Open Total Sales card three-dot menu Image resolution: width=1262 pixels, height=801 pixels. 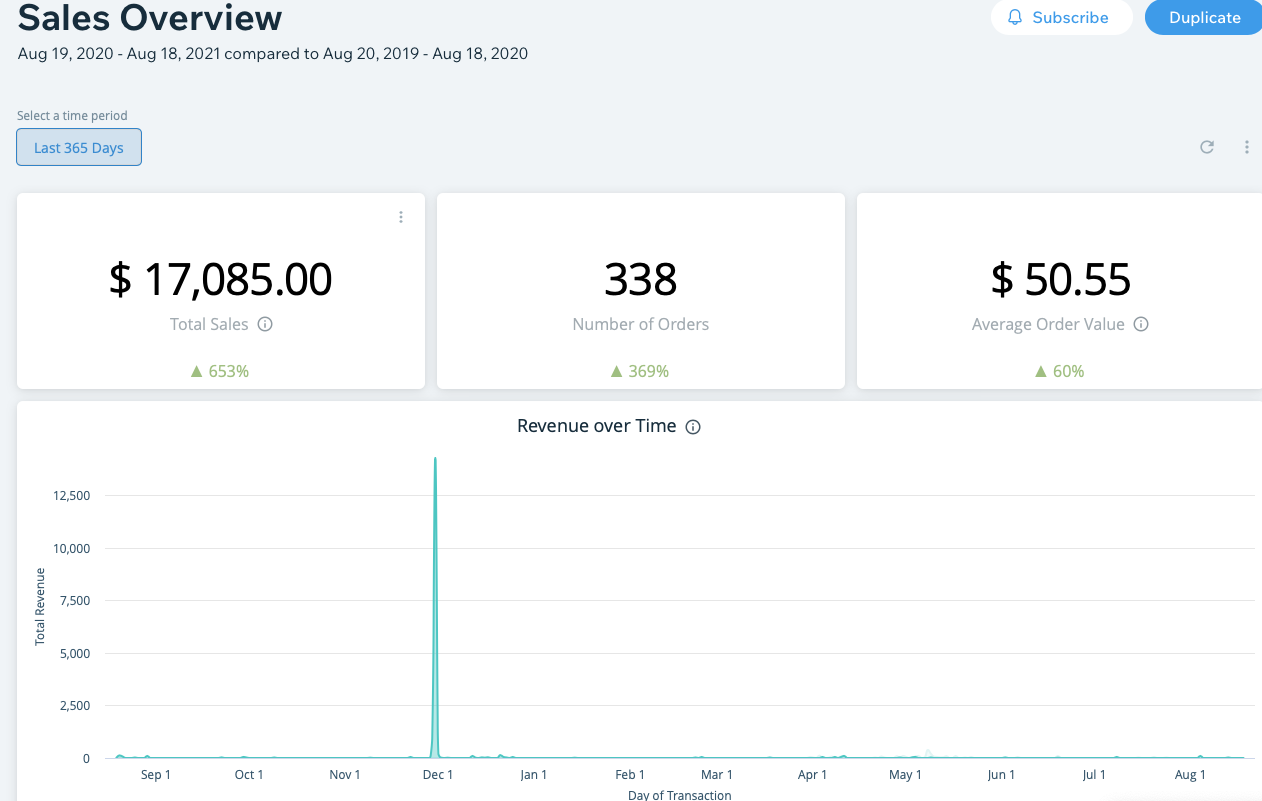click(401, 217)
